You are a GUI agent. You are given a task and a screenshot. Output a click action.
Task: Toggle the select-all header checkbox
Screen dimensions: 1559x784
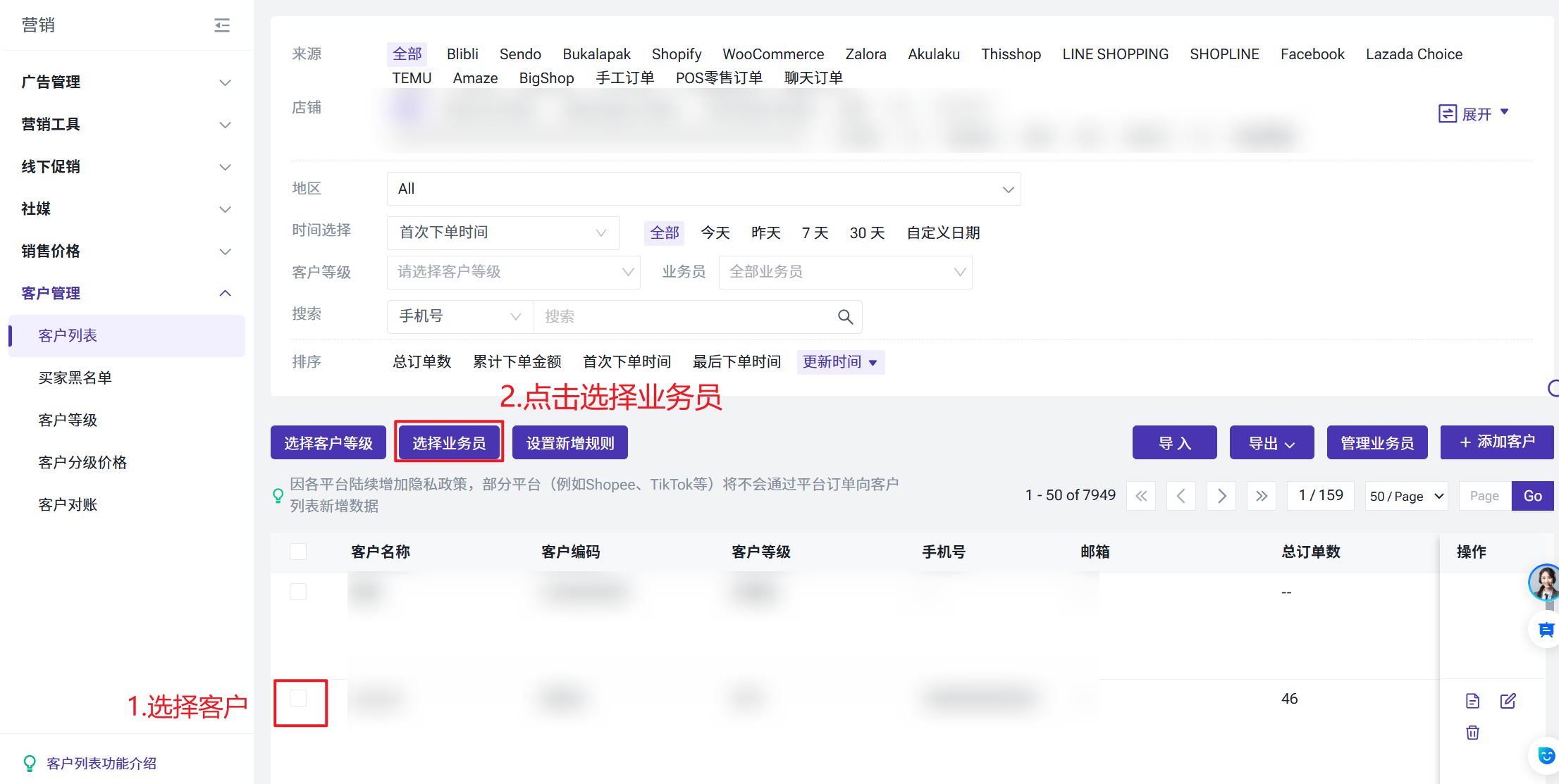(x=298, y=552)
